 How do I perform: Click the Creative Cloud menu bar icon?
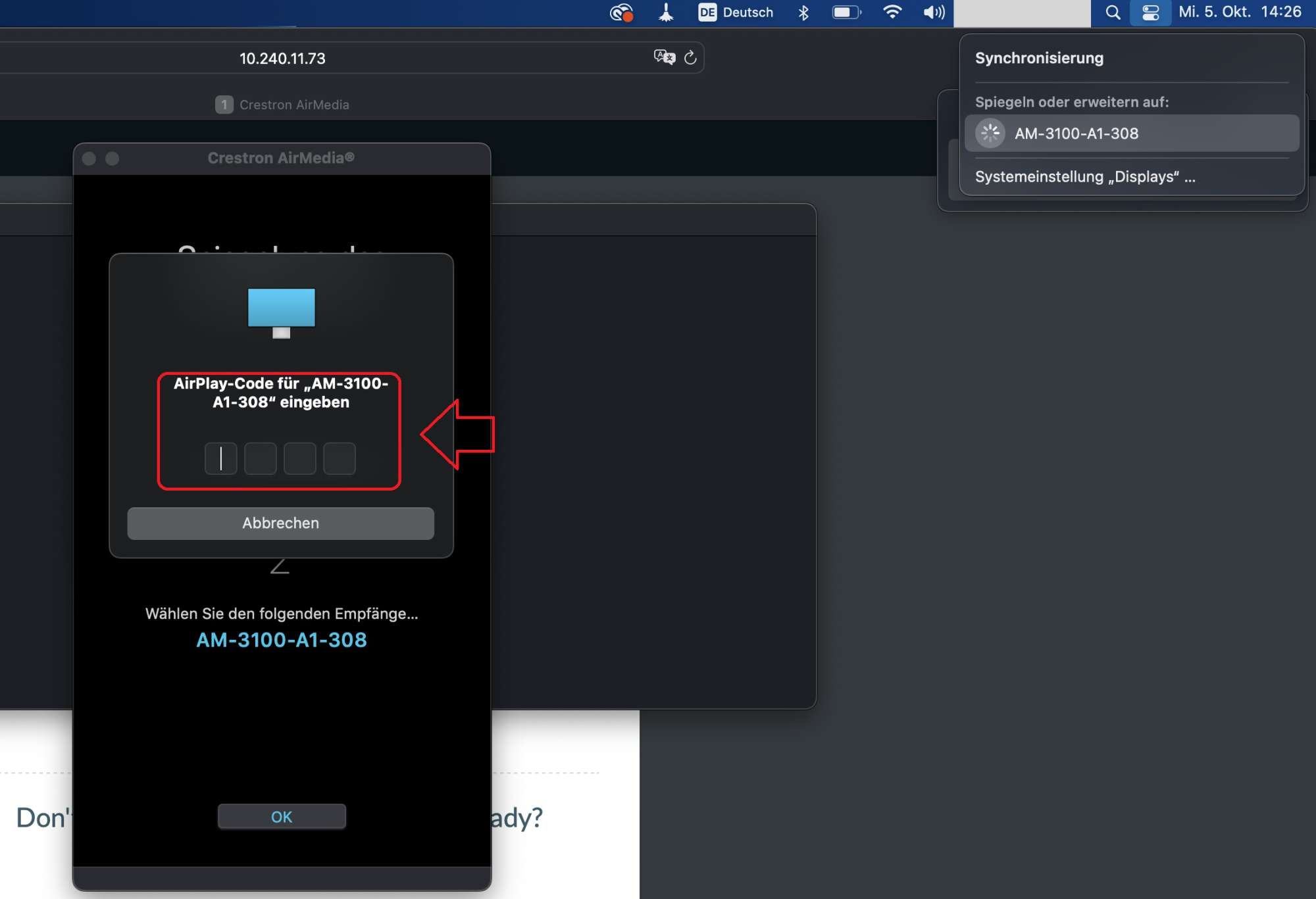(x=621, y=12)
